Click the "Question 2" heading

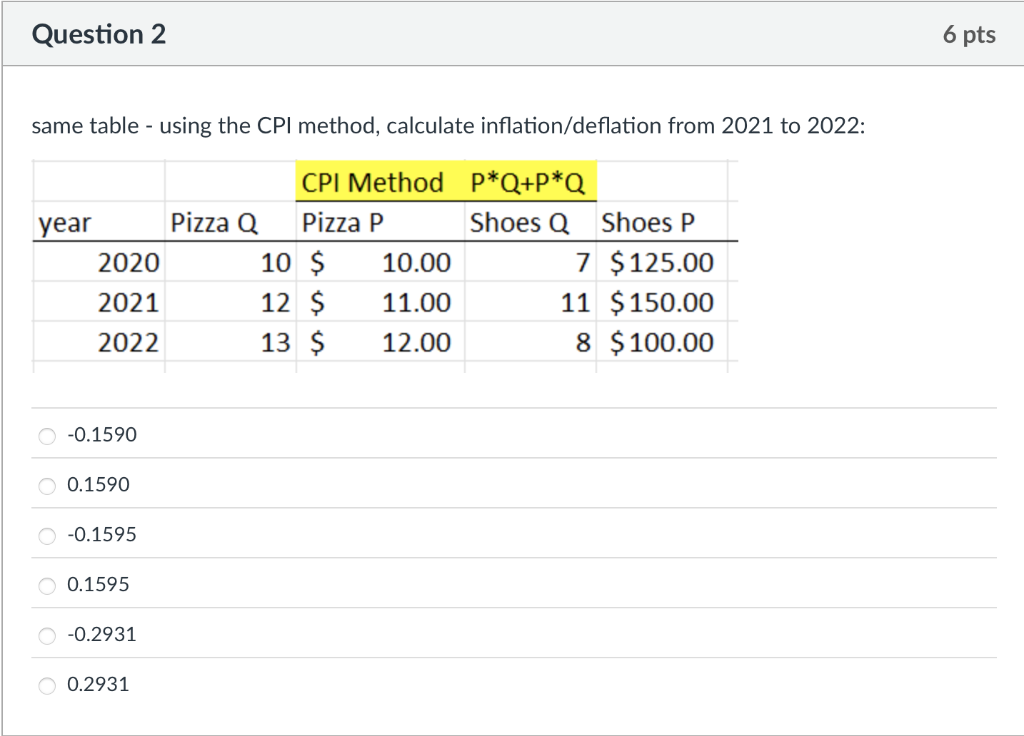[99, 34]
